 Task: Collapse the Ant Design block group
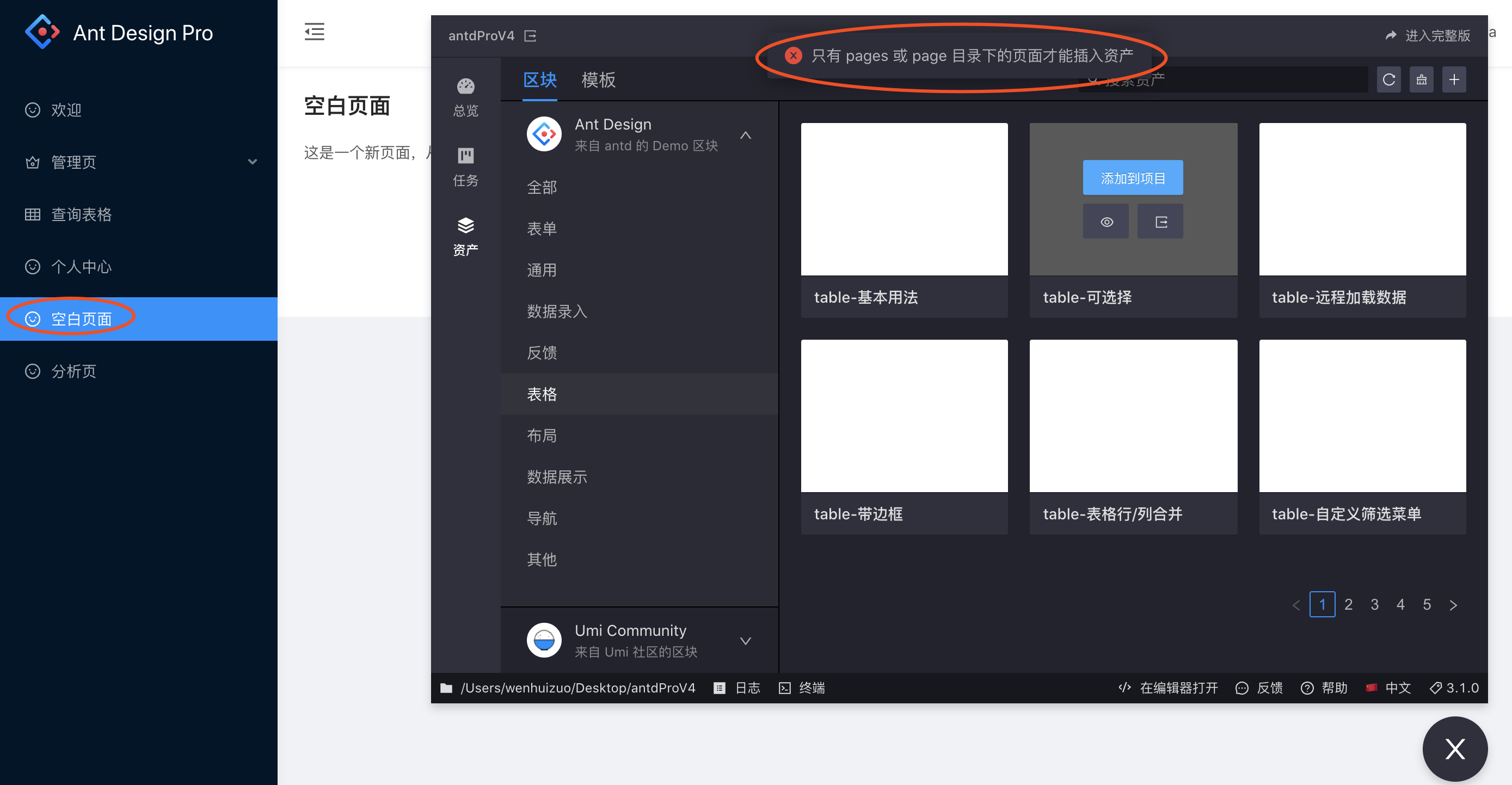[746, 135]
